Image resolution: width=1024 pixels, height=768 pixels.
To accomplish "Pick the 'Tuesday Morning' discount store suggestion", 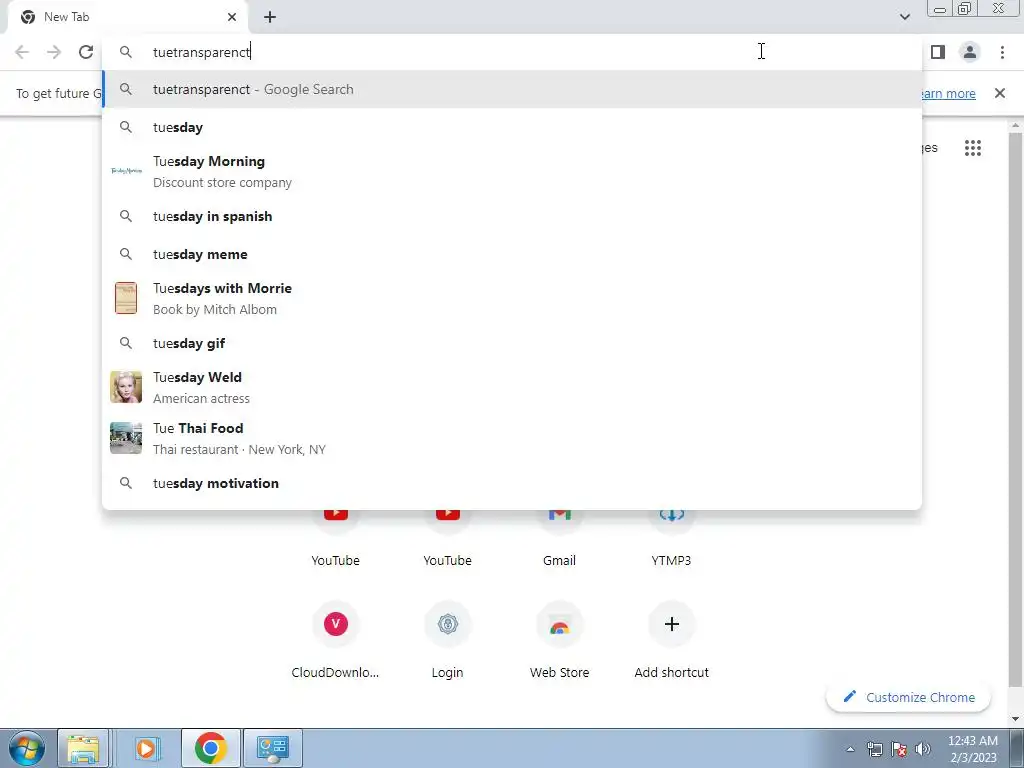I will [x=512, y=171].
